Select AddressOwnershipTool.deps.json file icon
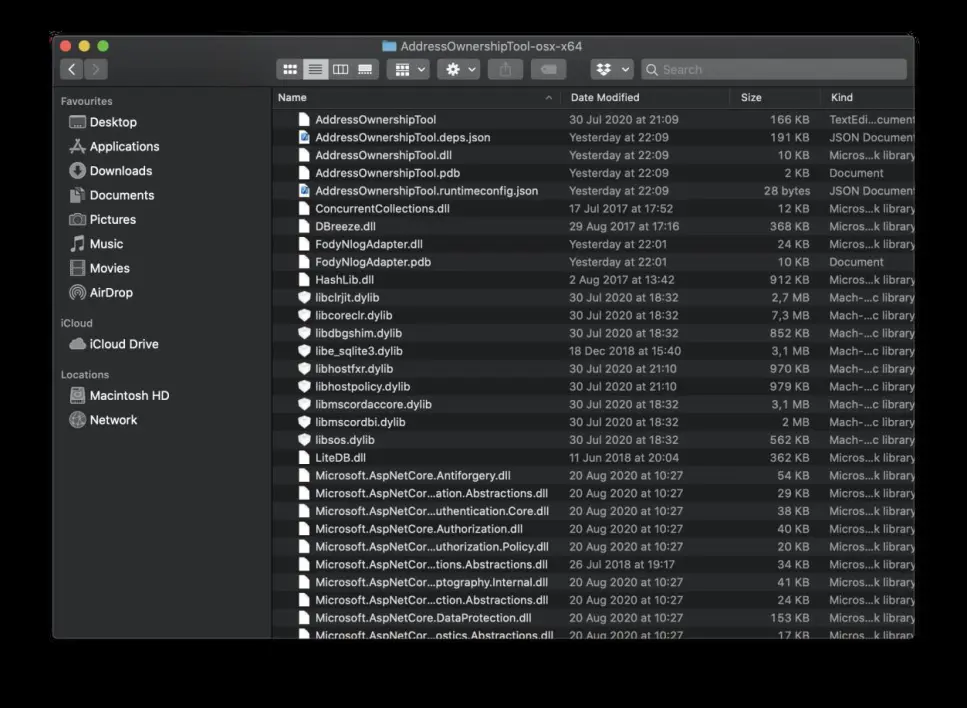This screenshot has height=708, width=967. (304, 138)
